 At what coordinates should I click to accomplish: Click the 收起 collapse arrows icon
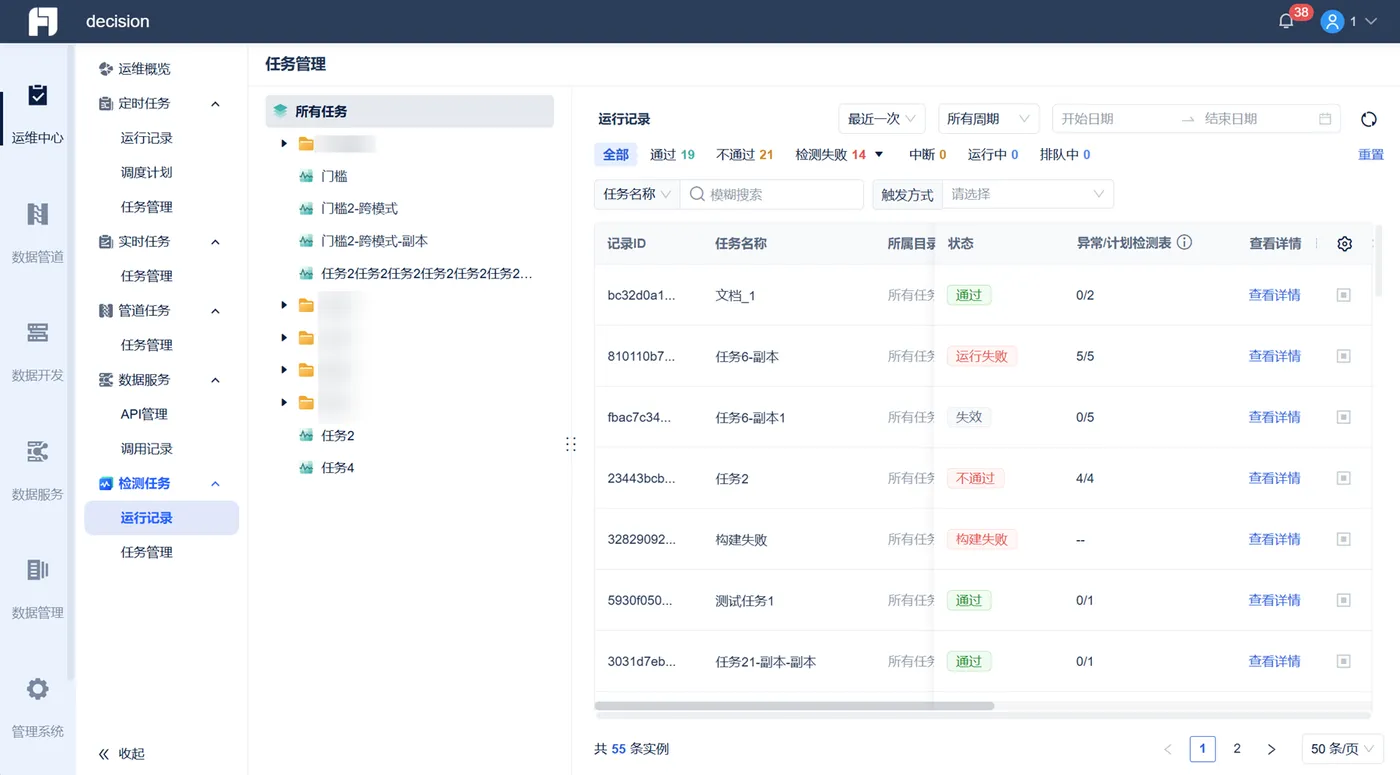pos(103,754)
